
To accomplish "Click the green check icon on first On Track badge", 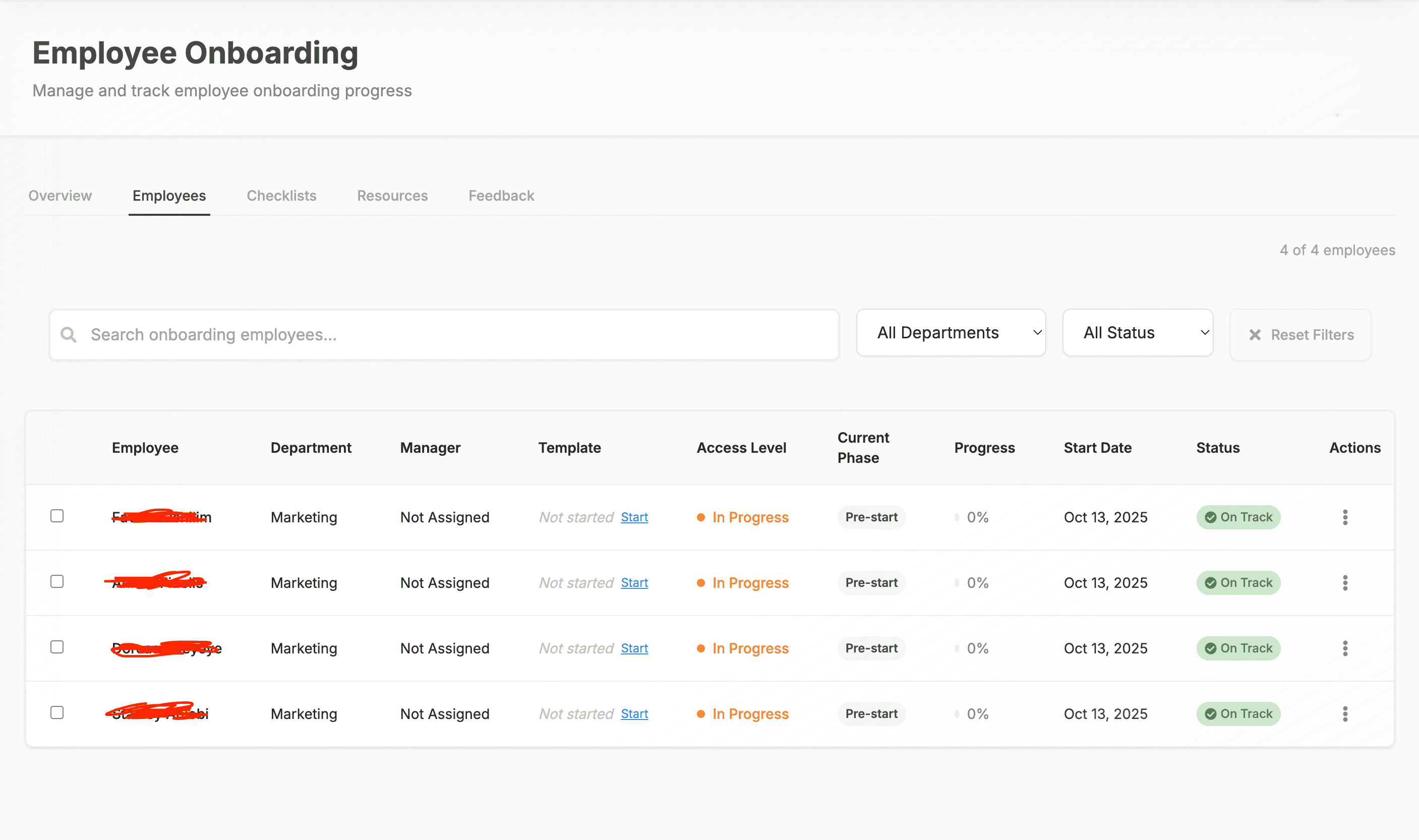I will point(1210,517).
